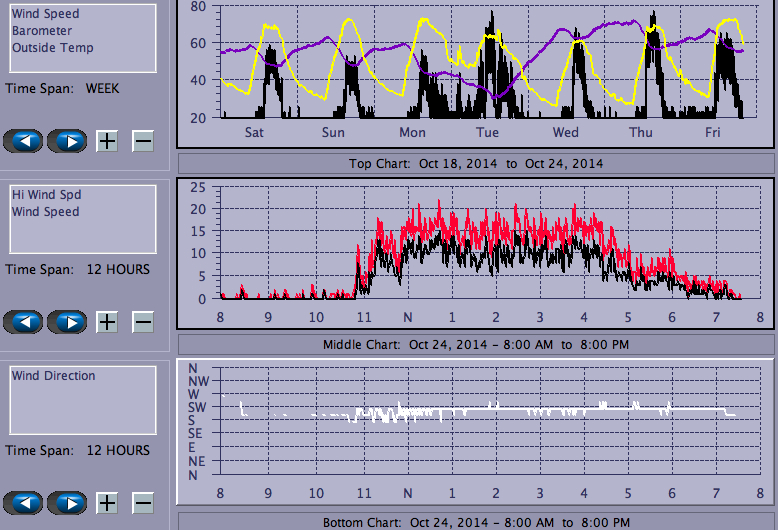Select Barometer in the top chart list
The width and height of the screenshot is (778, 530).
42,31
